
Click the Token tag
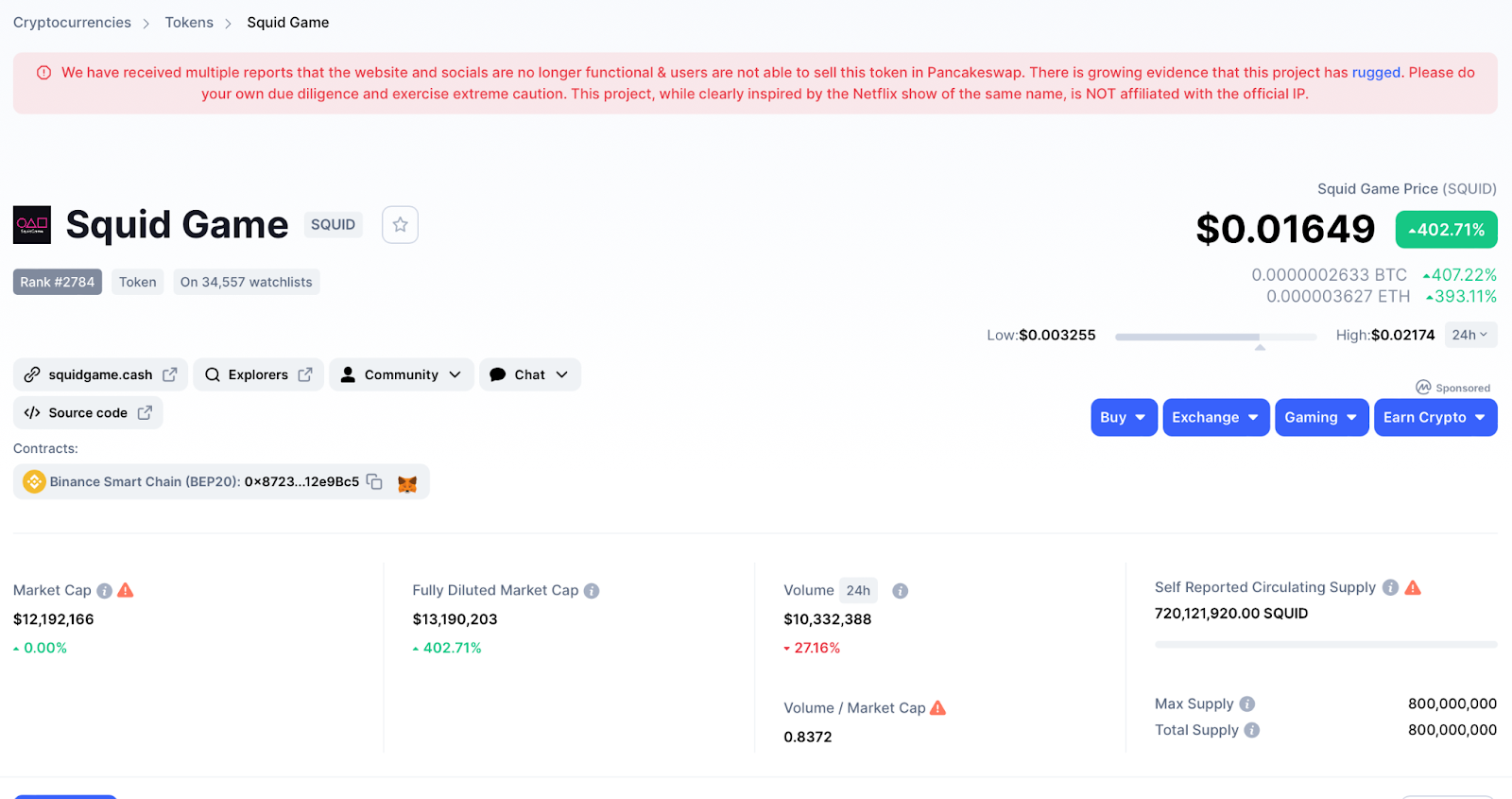pos(138,282)
